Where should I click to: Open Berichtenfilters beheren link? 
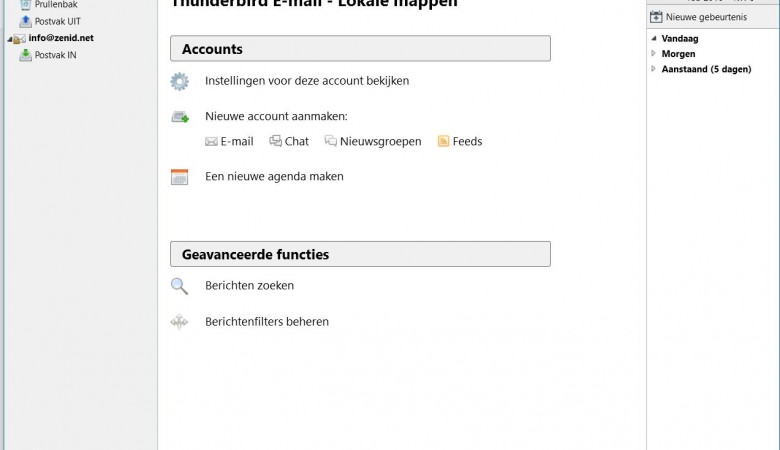pyautogui.click(x=267, y=322)
